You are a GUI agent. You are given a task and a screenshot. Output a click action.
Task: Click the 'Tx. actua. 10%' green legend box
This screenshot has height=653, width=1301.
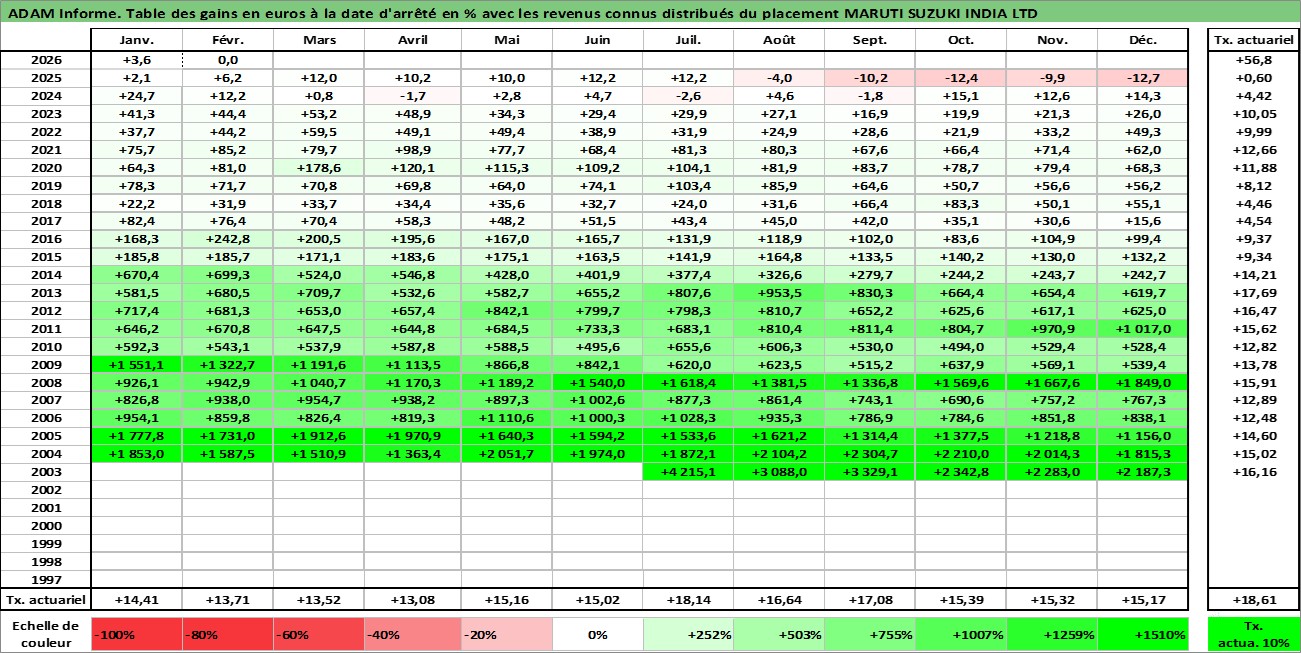[1253, 634]
